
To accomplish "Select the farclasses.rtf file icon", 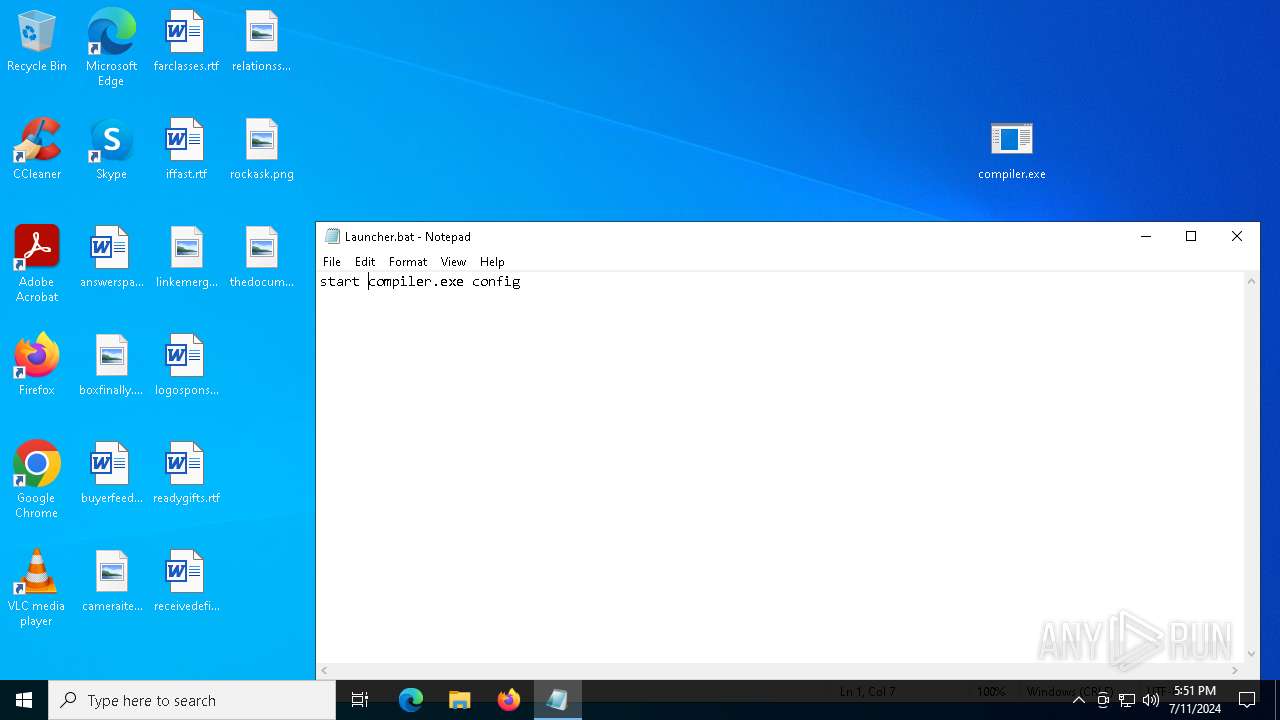I will 186,42.
